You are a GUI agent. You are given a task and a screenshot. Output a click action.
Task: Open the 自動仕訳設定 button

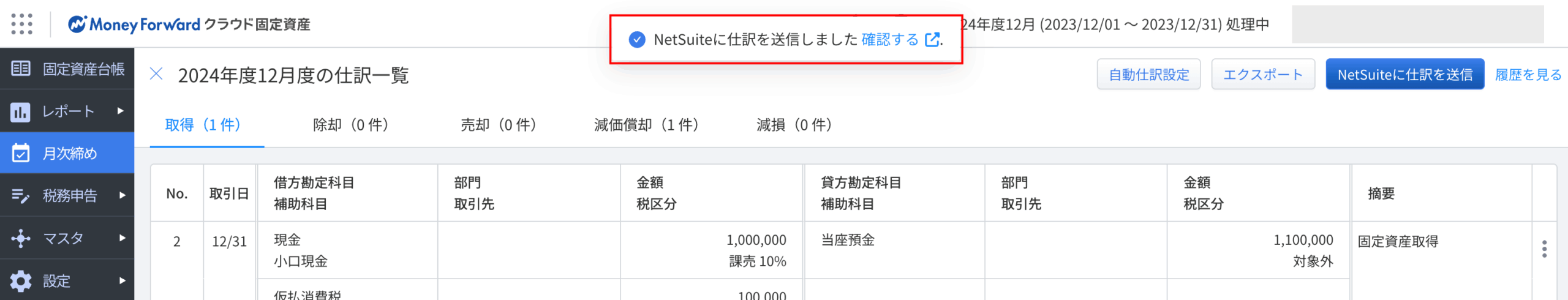coord(1148,75)
